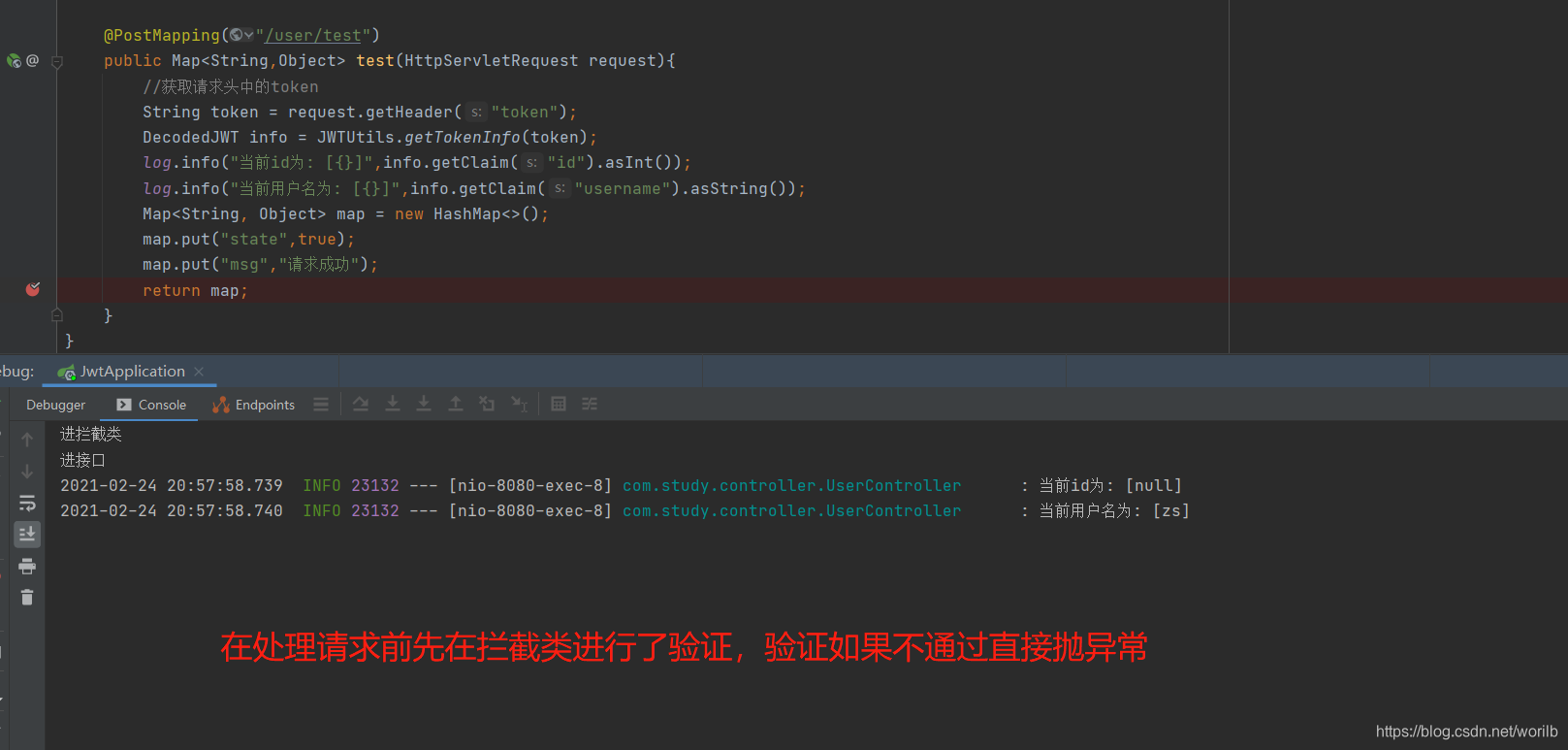The height and width of the screenshot is (750, 1568).
Task: Click the Drop Frame debugger icon
Action: click(x=487, y=405)
